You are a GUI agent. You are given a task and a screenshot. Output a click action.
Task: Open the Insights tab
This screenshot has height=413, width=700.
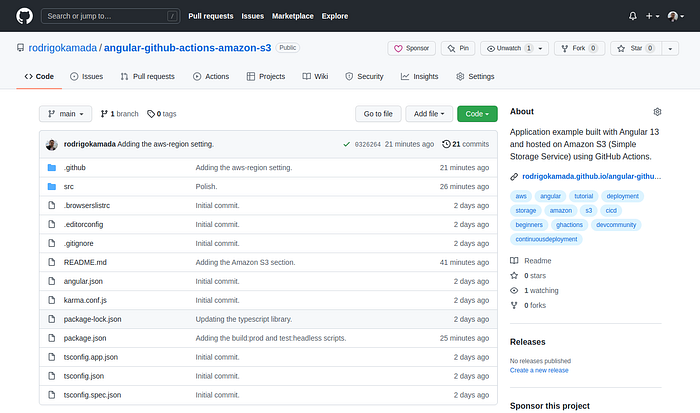[420, 76]
